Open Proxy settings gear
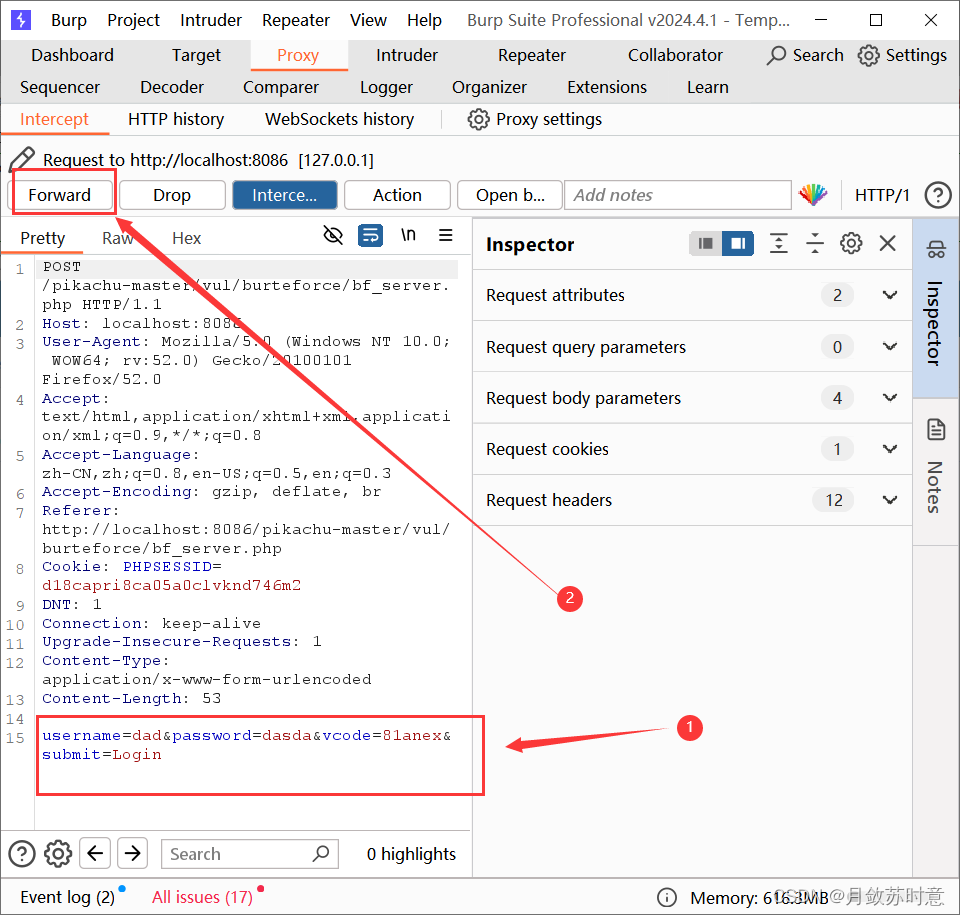960x915 pixels. [478, 119]
